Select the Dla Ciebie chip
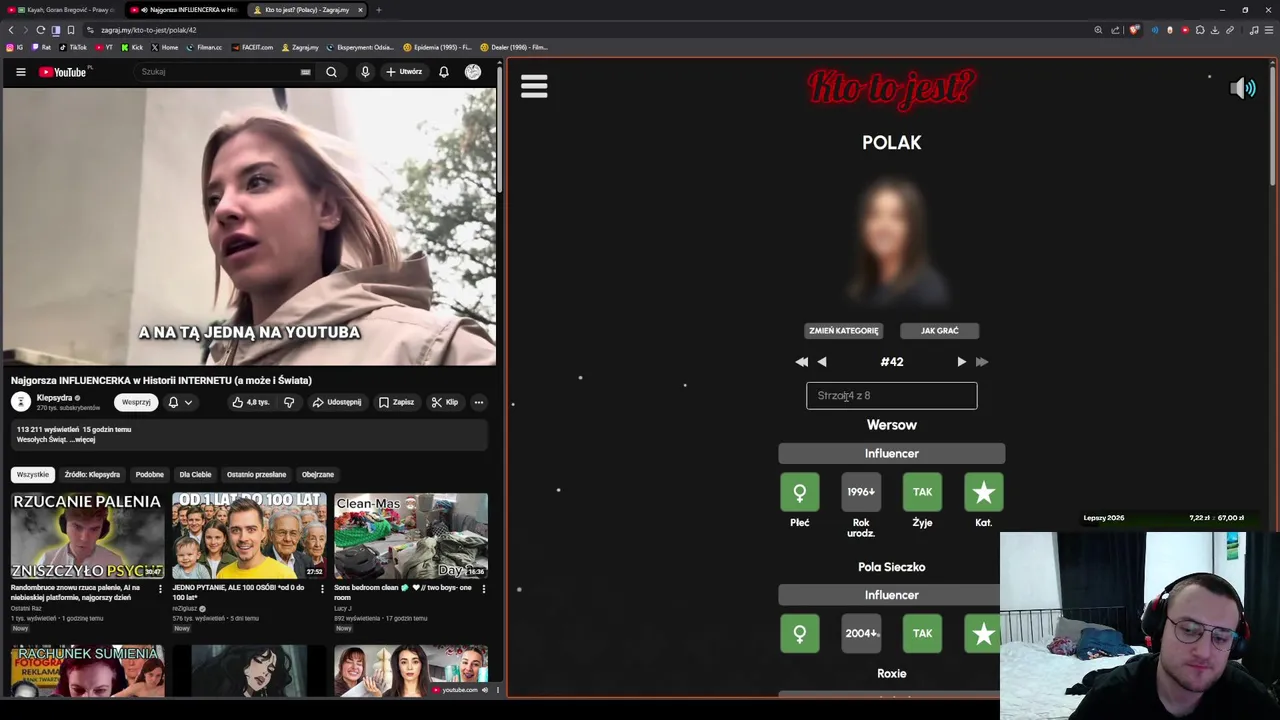The height and width of the screenshot is (720, 1280). 195,474
